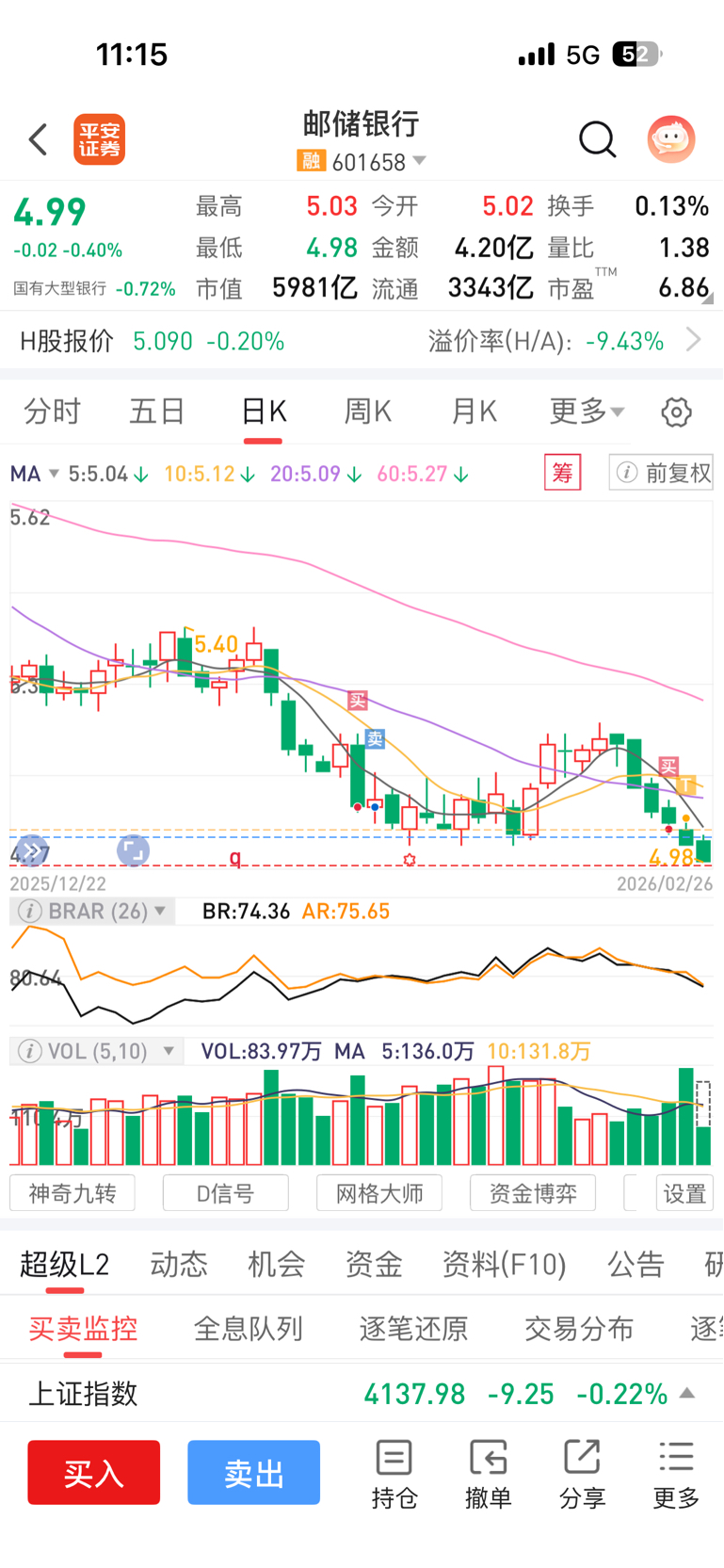
Task: Tap the orange T marker
Action: pyautogui.click(x=686, y=784)
